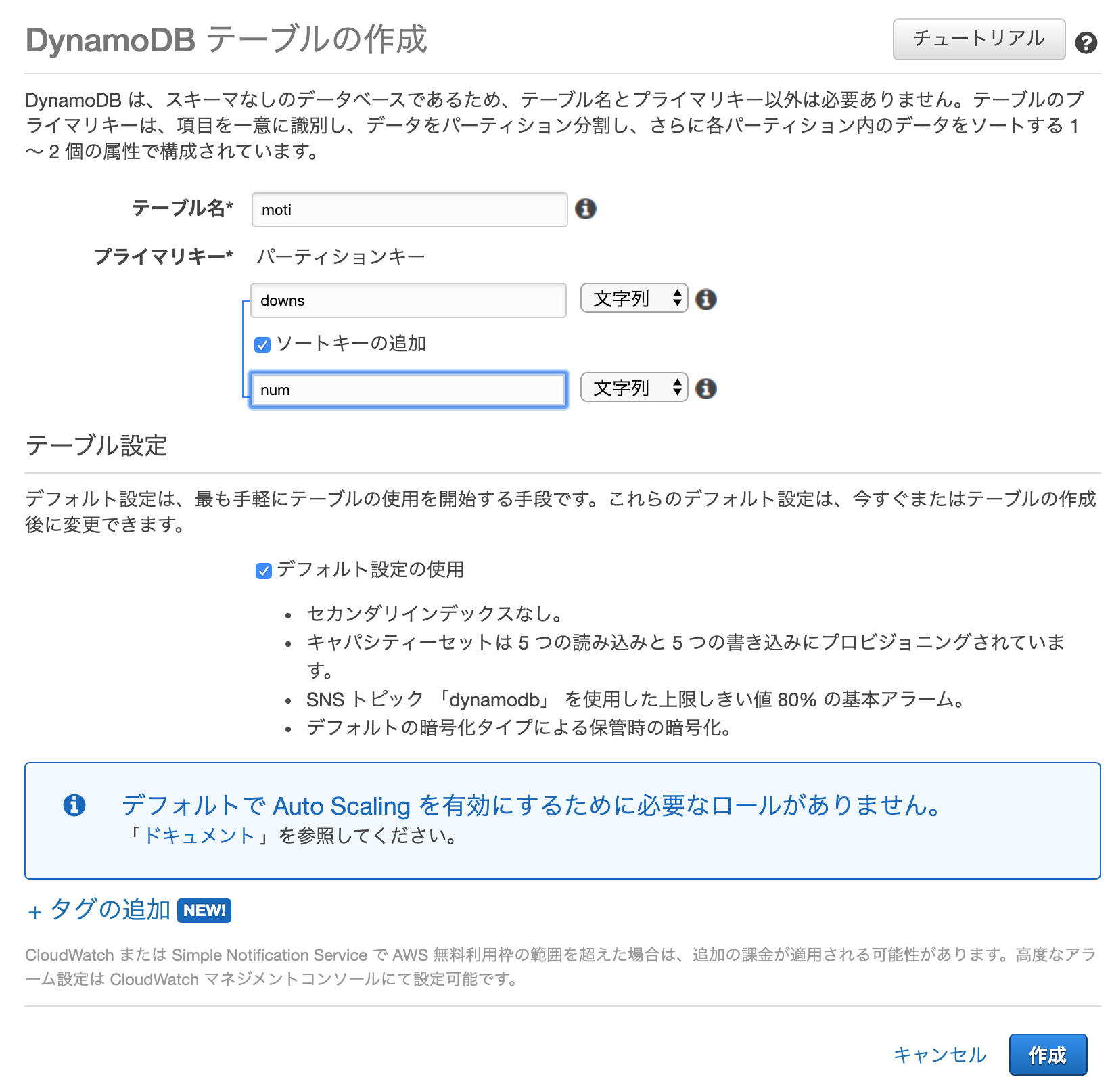Click the NEW! badge beside tag link
Screen dimensions: 1112x1092
click(204, 911)
